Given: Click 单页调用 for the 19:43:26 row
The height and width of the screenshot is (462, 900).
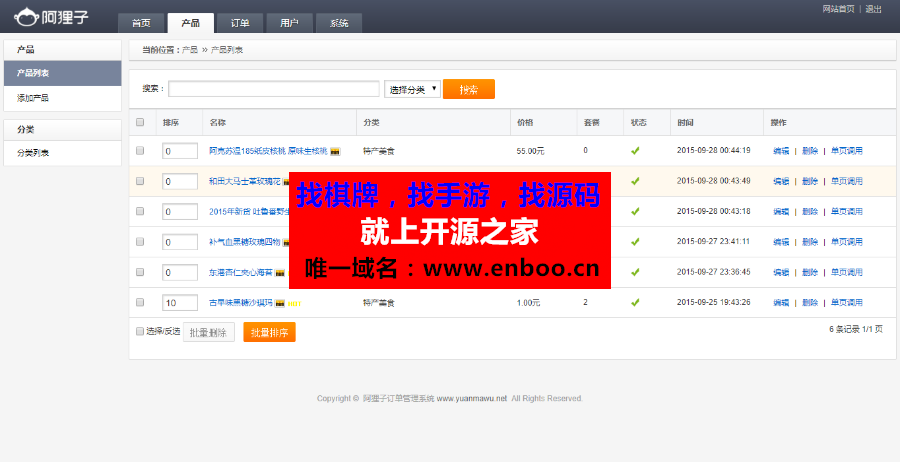Looking at the screenshot, I should tap(847, 302).
